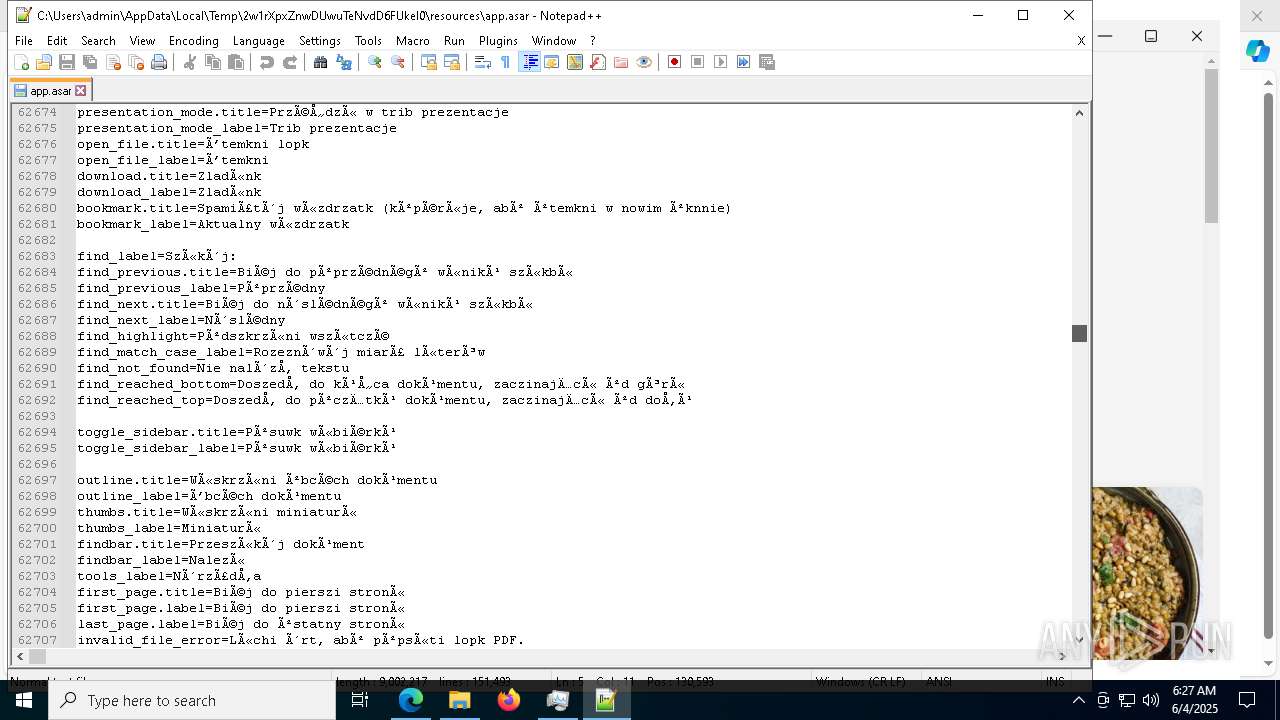Screen dimensions: 1280x720
Task: Open the ? help menu
Action: [593, 41]
